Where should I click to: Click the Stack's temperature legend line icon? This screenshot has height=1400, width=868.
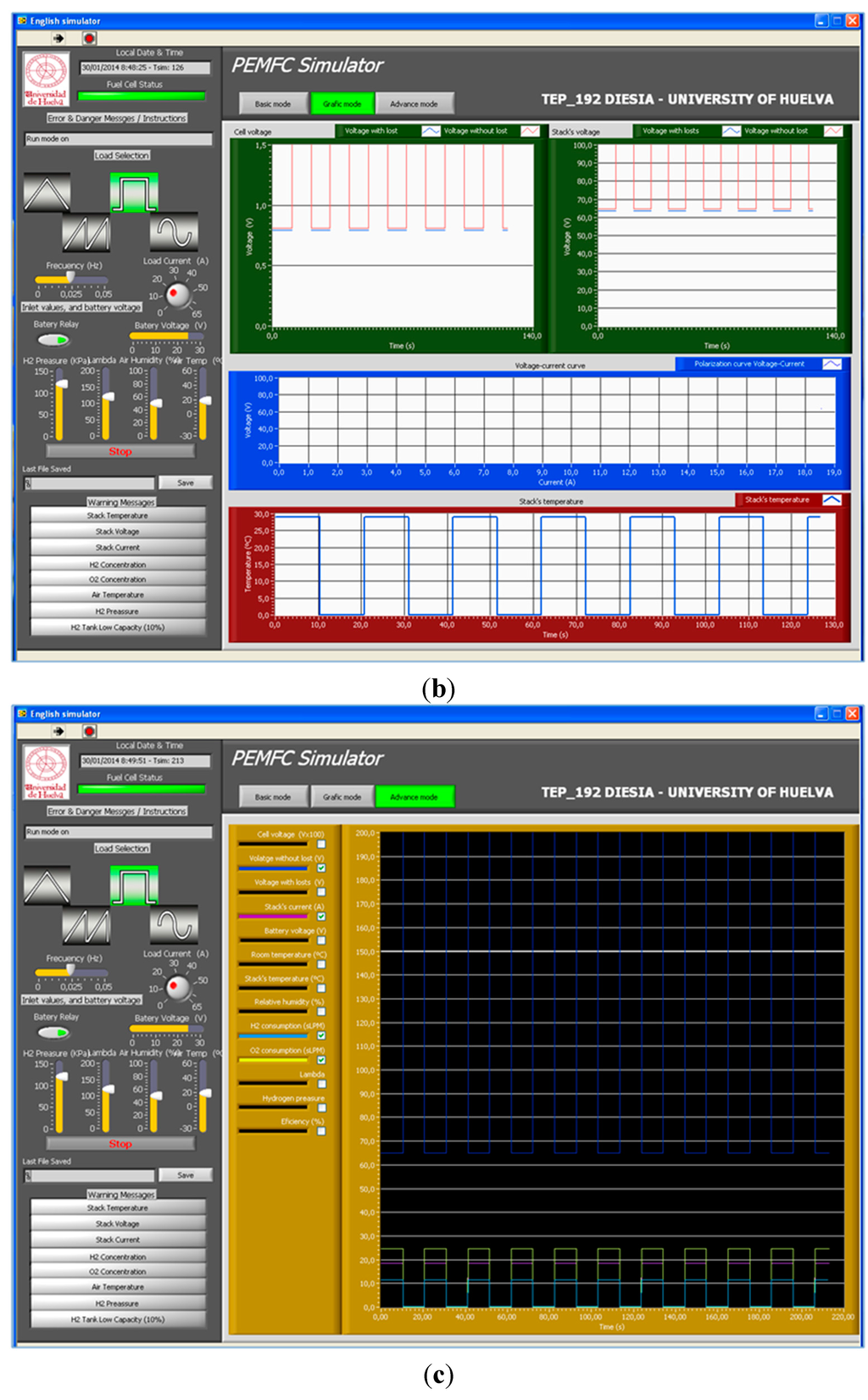[832, 499]
